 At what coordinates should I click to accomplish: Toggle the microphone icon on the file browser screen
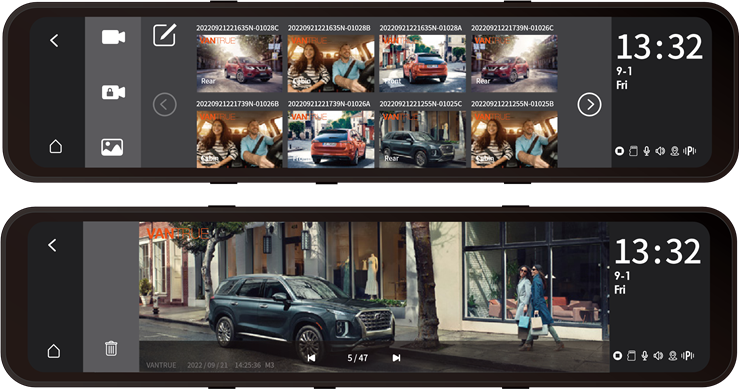click(647, 151)
